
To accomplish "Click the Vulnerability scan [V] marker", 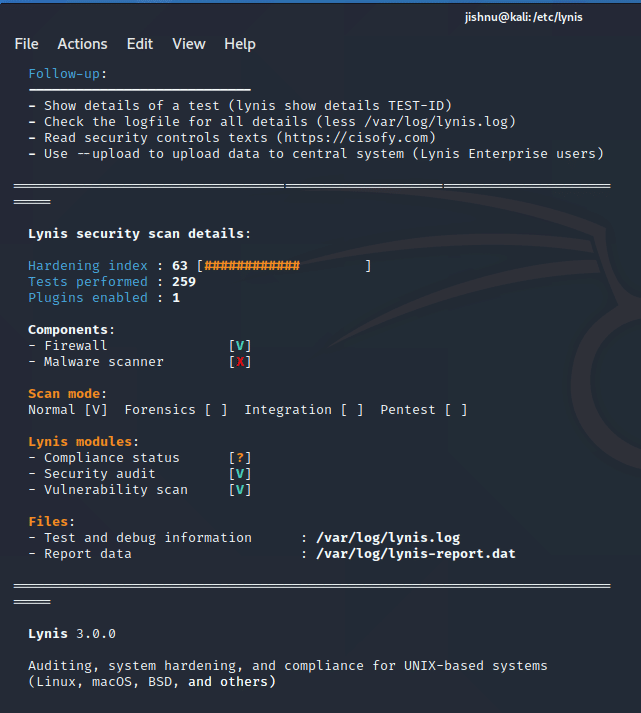I will click(240, 490).
